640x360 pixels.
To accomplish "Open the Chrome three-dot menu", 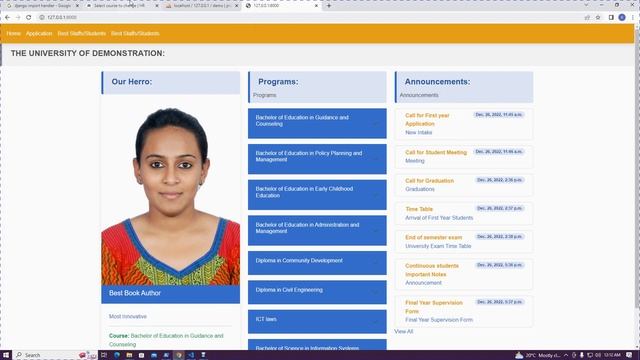I will (x=633, y=17).
